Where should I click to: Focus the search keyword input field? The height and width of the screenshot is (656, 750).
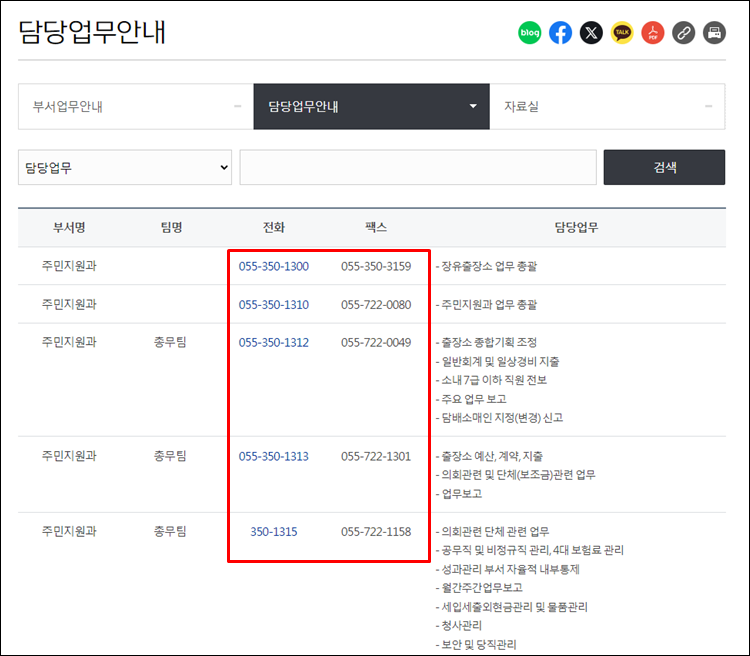pos(418,167)
